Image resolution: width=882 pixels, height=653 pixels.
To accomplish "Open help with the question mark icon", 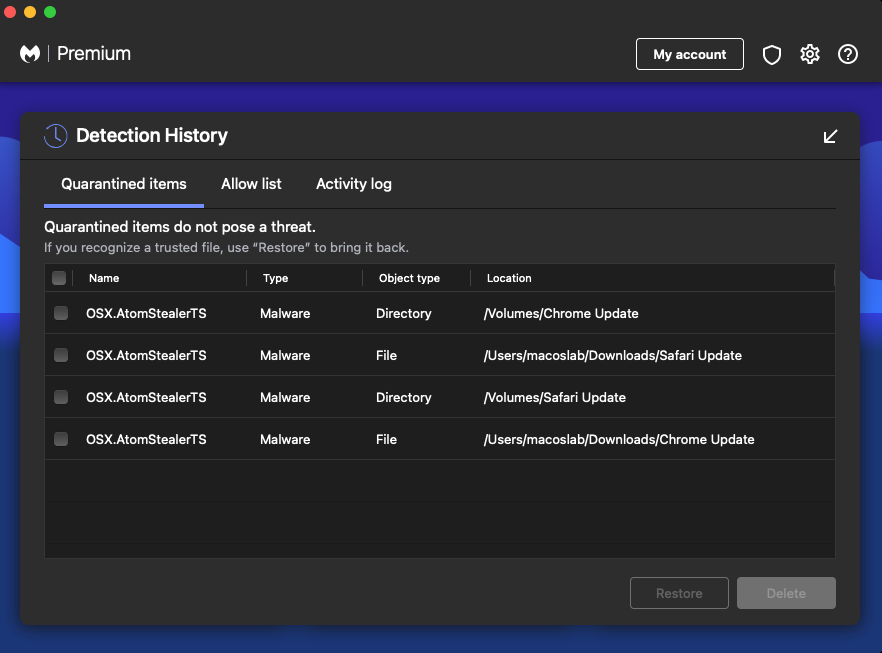I will click(x=848, y=55).
